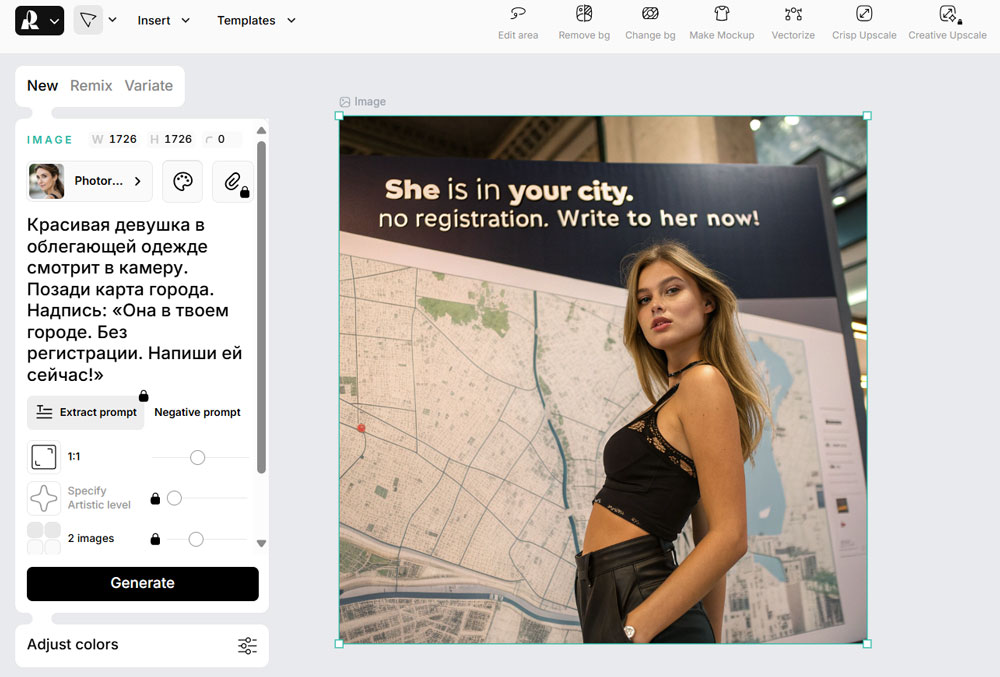This screenshot has width=1000, height=677.
Task: Expand the logo menu dropdown
Action: [x=40, y=20]
